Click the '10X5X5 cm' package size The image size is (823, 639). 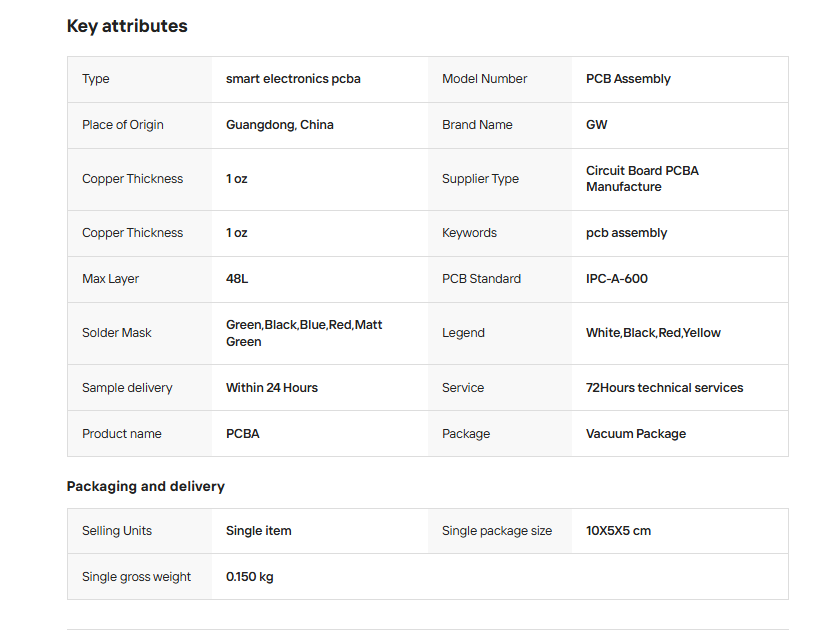click(618, 531)
